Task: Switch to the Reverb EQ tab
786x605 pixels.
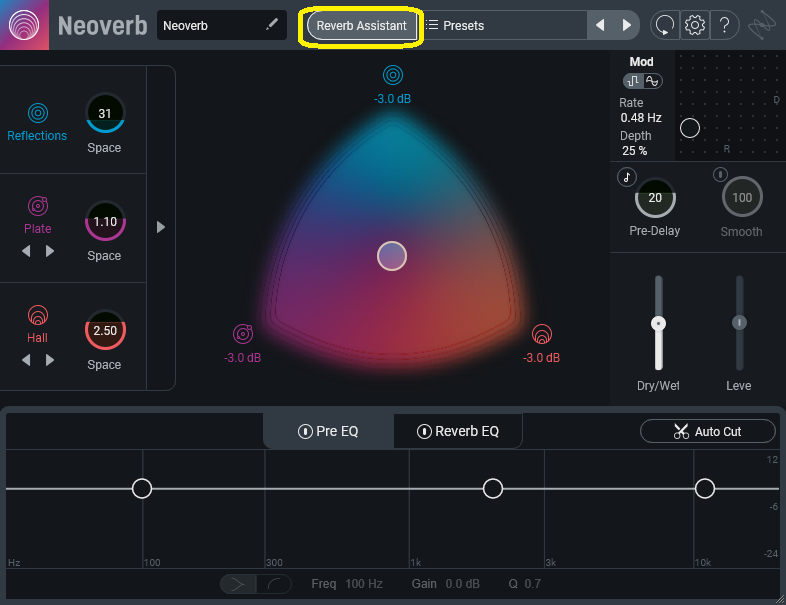Action: (457, 432)
